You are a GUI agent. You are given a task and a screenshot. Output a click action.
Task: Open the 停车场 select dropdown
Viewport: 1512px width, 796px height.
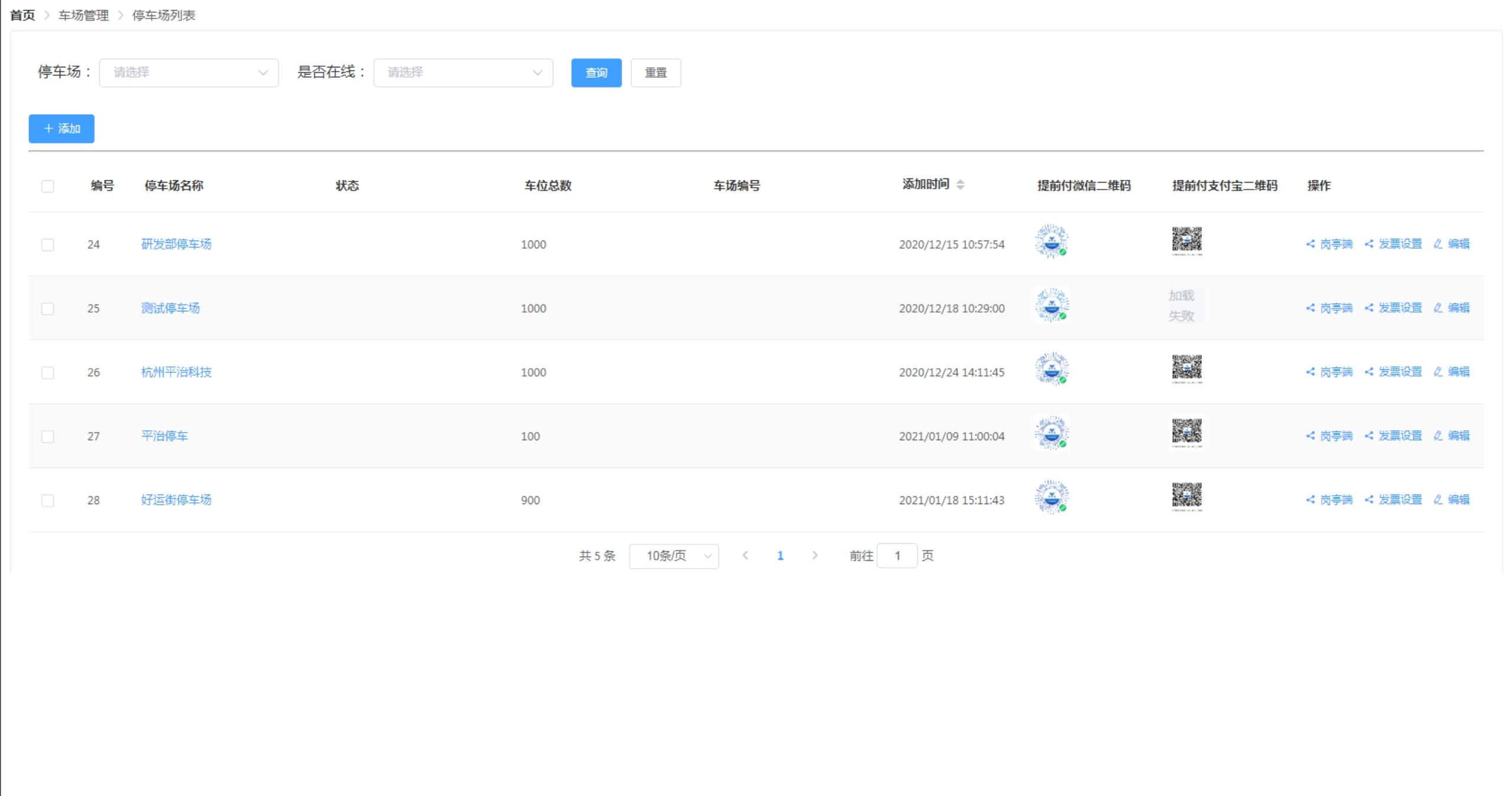tap(189, 73)
